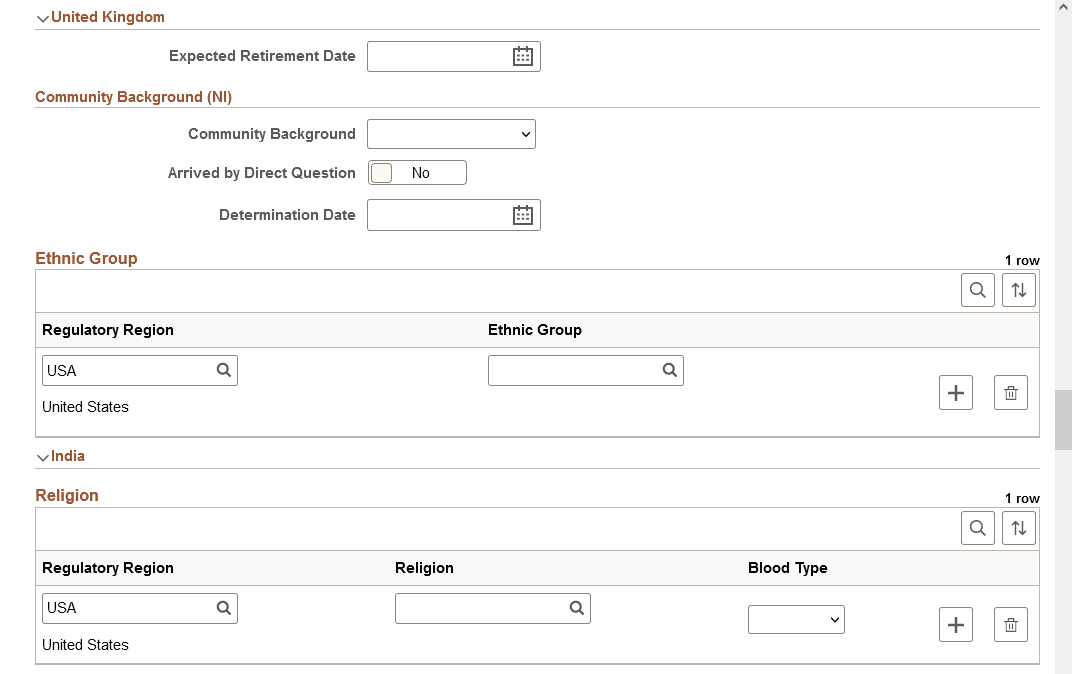This screenshot has width=1072, height=674.
Task: Open sort options for the Religion grid
Action: click(1019, 528)
